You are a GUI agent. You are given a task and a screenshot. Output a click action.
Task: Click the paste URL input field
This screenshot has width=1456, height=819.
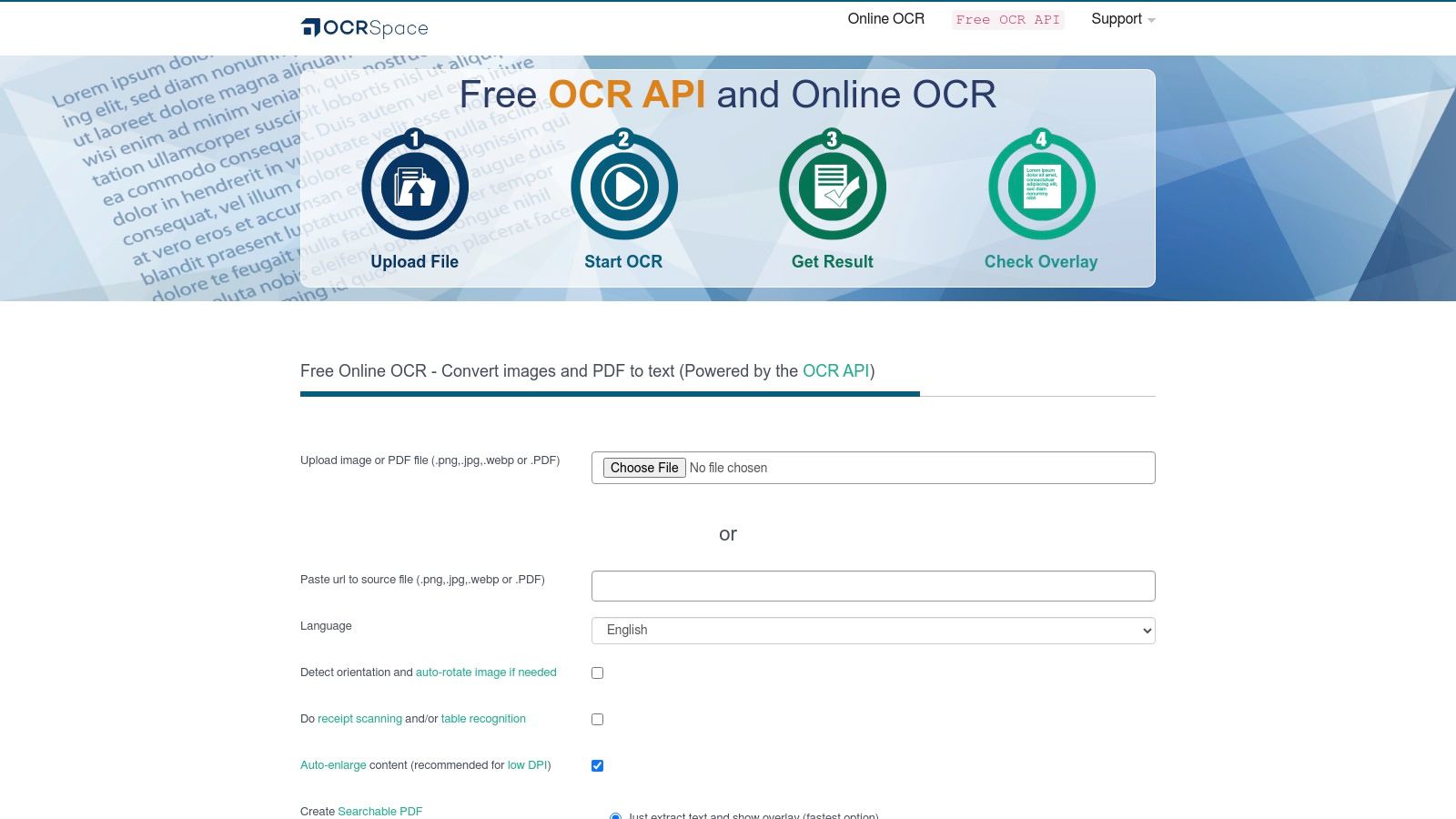pos(872,585)
